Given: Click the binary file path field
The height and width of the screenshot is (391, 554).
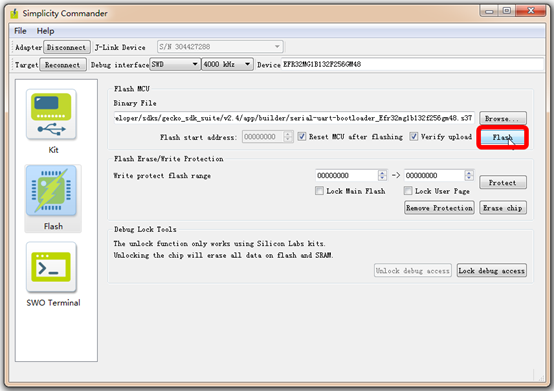Looking at the screenshot, I should [x=294, y=118].
